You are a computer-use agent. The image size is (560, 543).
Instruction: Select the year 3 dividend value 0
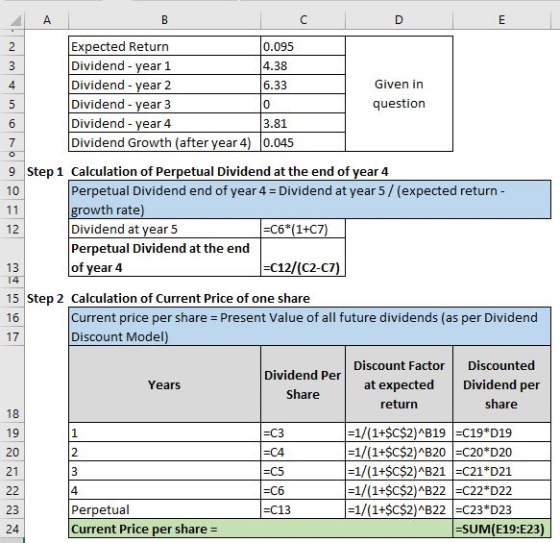[x=303, y=104]
